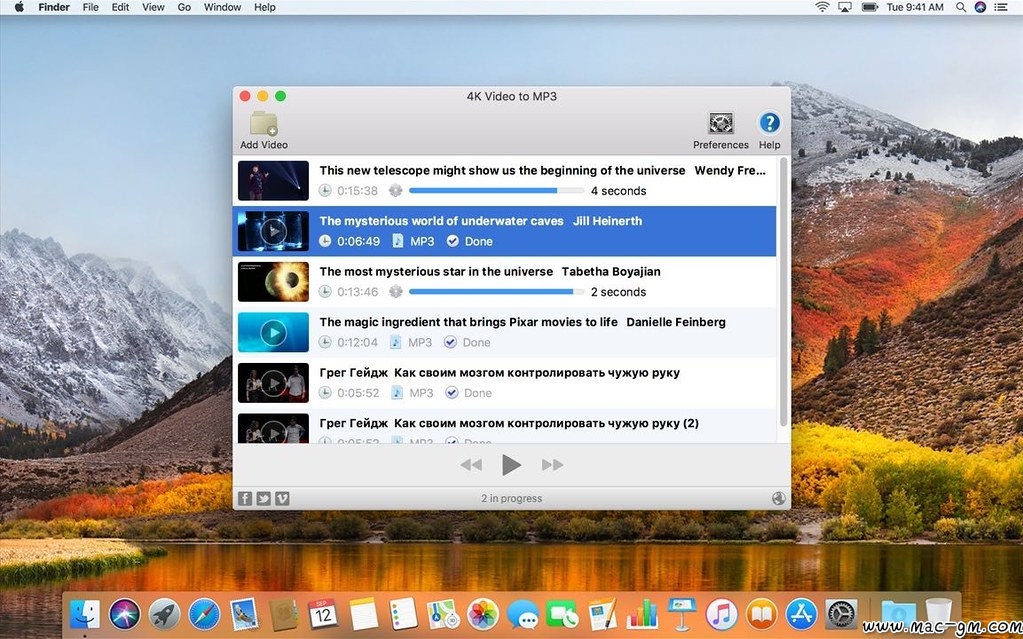The image size is (1023, 639).
Task: Click the globe icon in the status bar
Action: tap(778, 498)
